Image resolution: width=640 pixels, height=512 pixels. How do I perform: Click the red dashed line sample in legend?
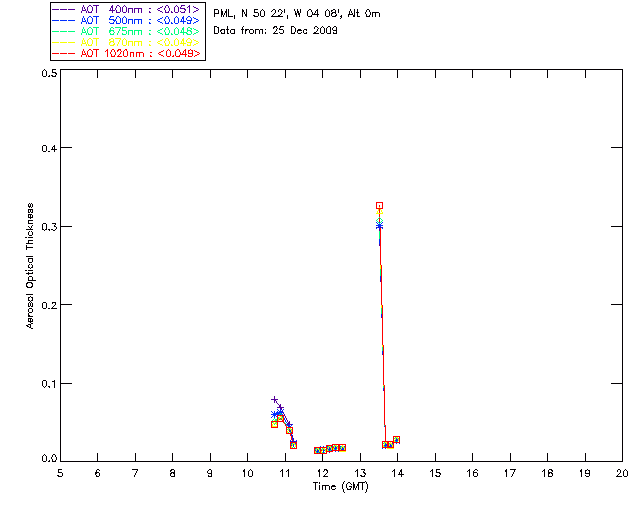(64, 53)
